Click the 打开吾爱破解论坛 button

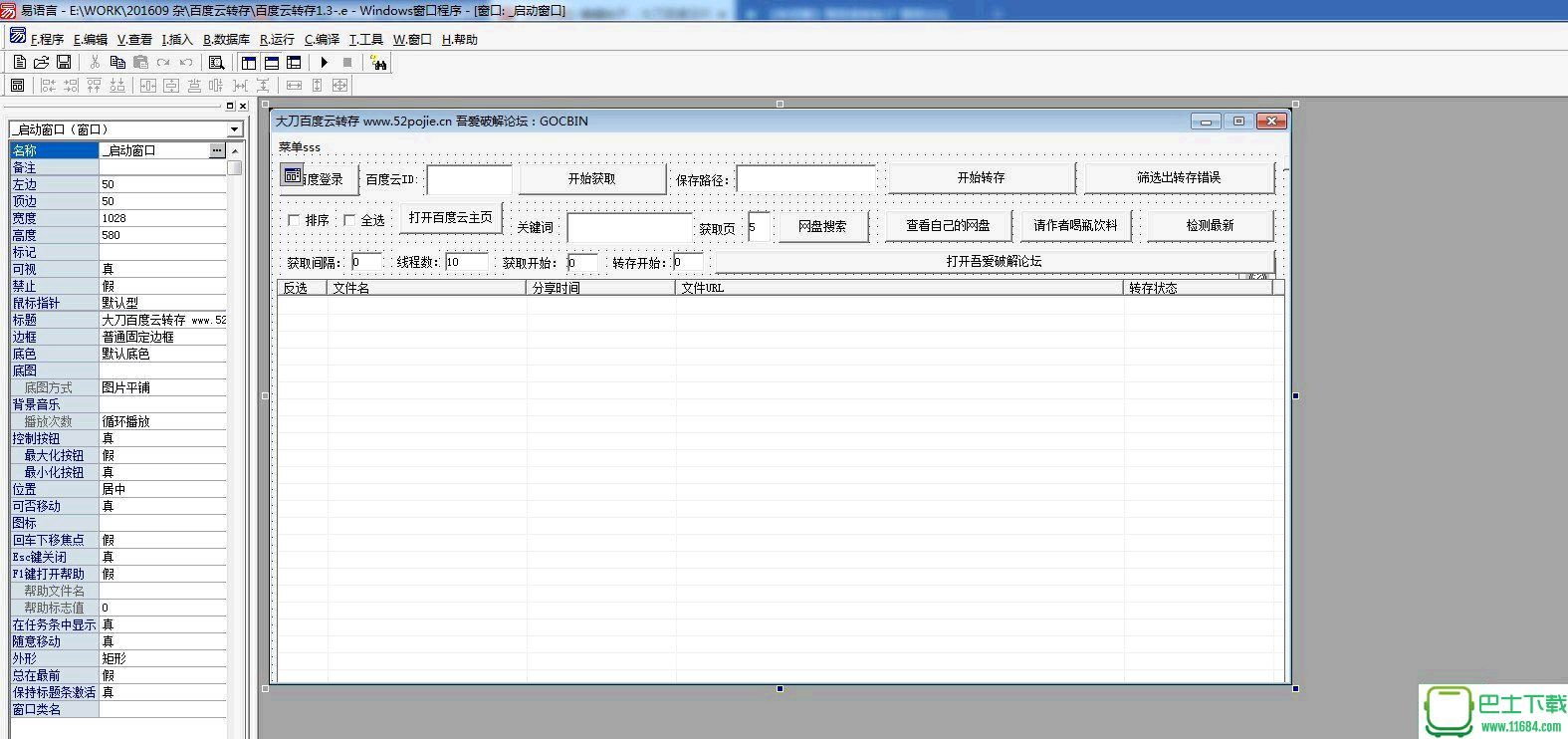pos(995,262)
